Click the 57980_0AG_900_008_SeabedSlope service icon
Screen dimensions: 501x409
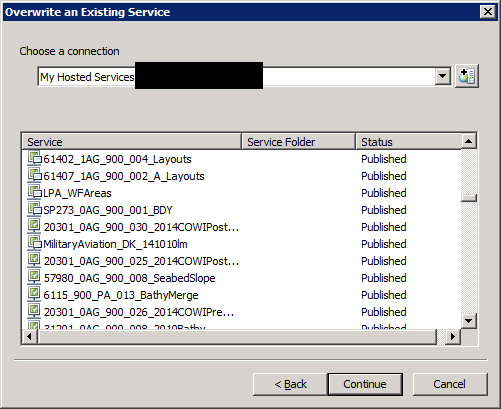[34, 277]
